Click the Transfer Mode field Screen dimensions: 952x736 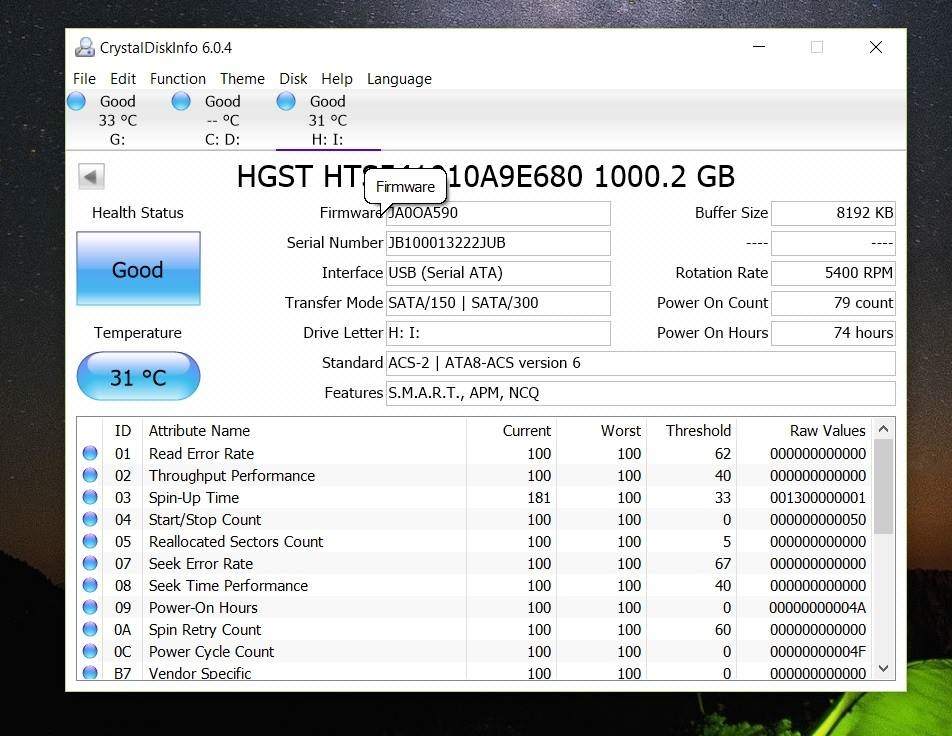pyautogui.click(x=498, y=303)
